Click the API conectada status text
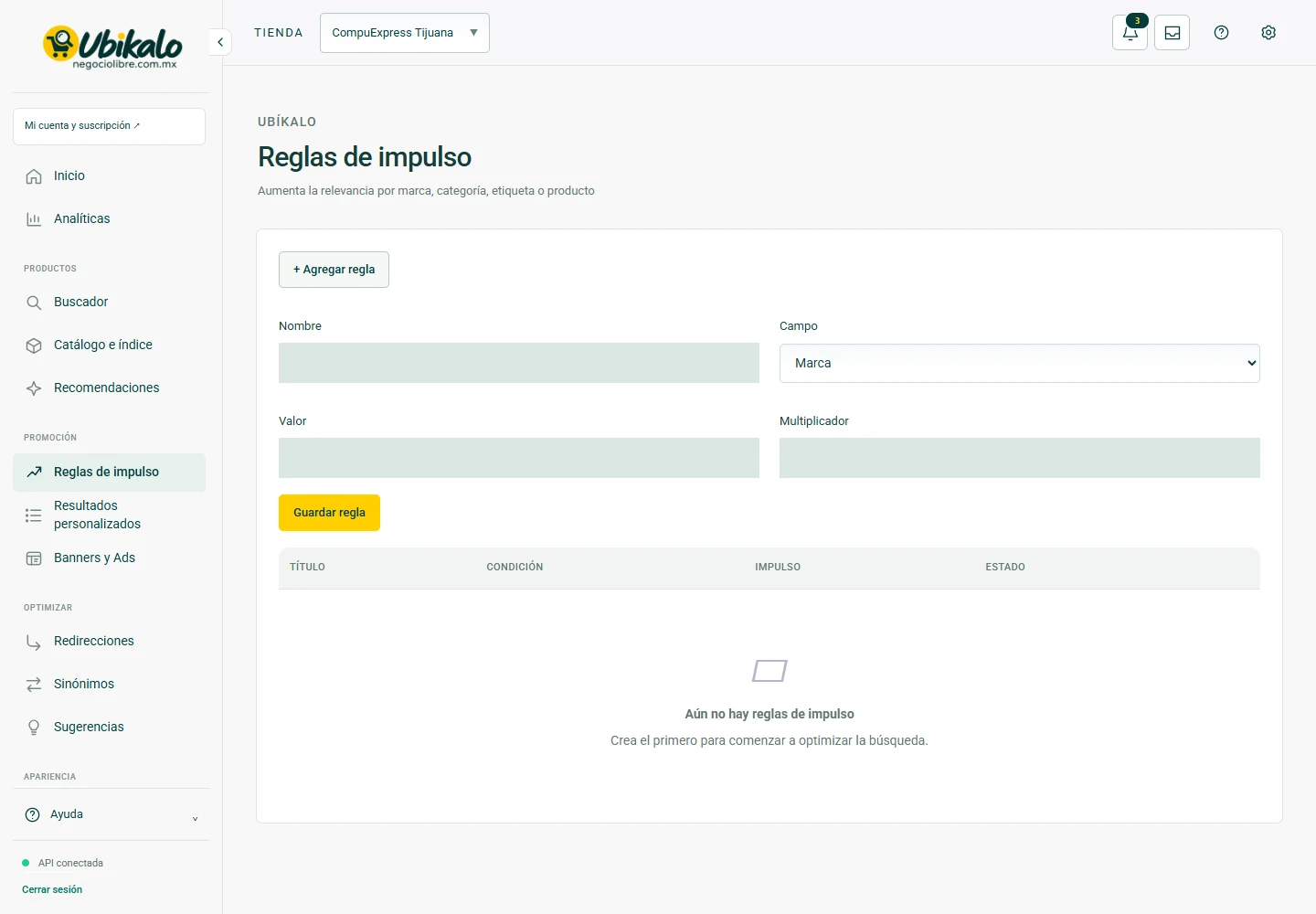1316x914 pixels. [x=70, y=864]
